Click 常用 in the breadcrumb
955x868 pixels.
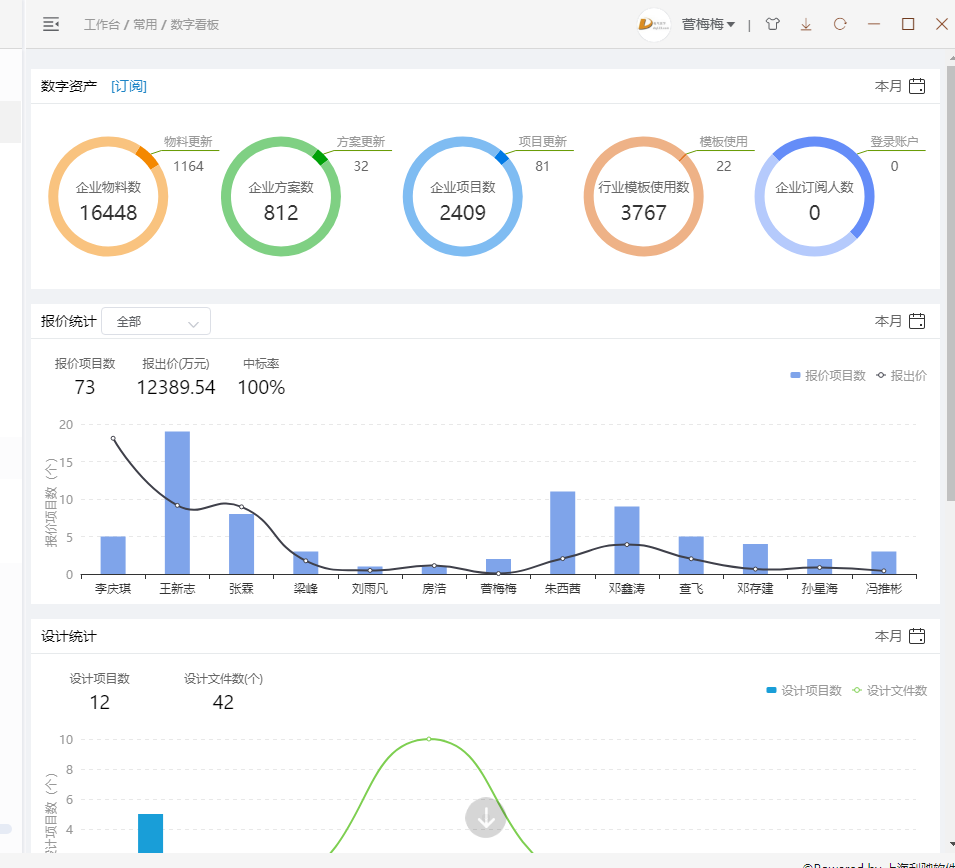tap(145, 24)
